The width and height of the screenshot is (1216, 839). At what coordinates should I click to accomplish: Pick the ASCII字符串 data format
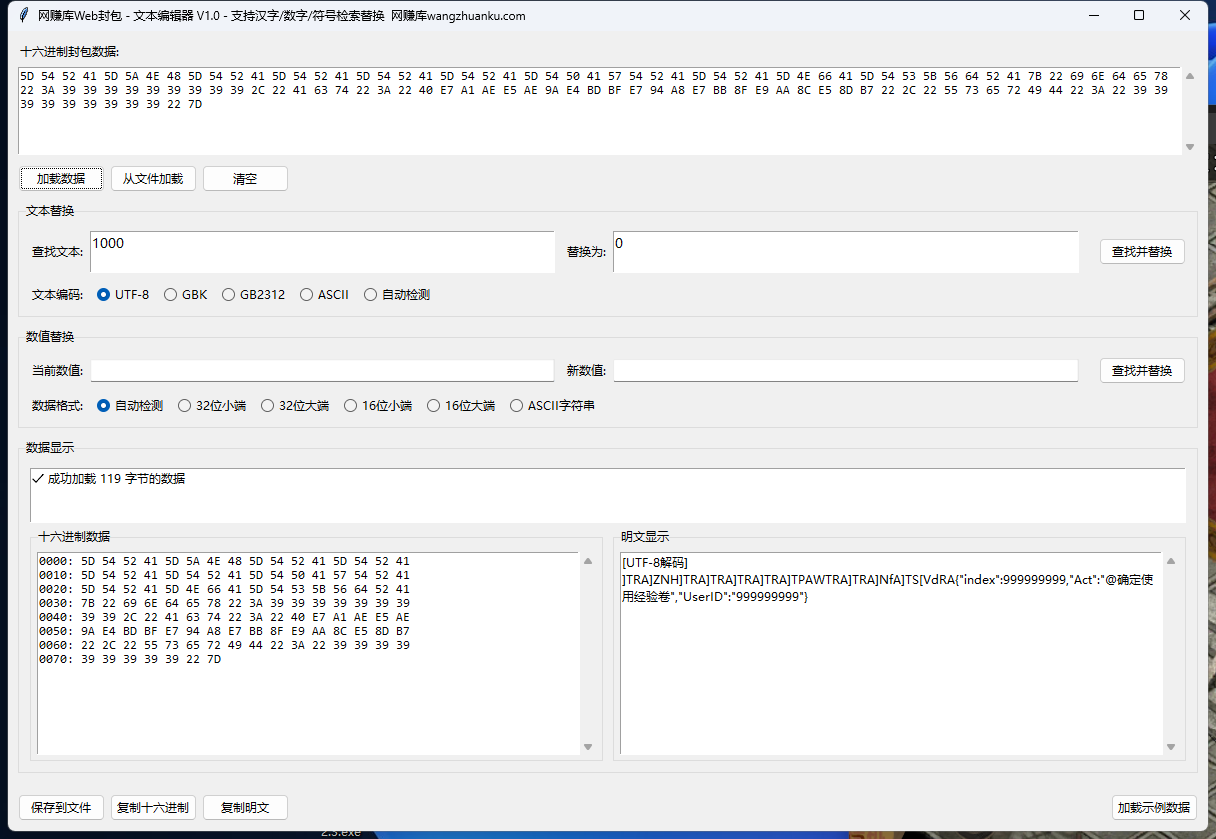coord(517,406)
